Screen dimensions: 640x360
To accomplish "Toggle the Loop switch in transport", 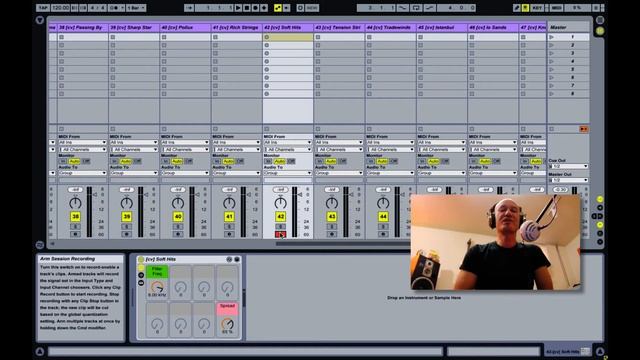I will point(416,8).
